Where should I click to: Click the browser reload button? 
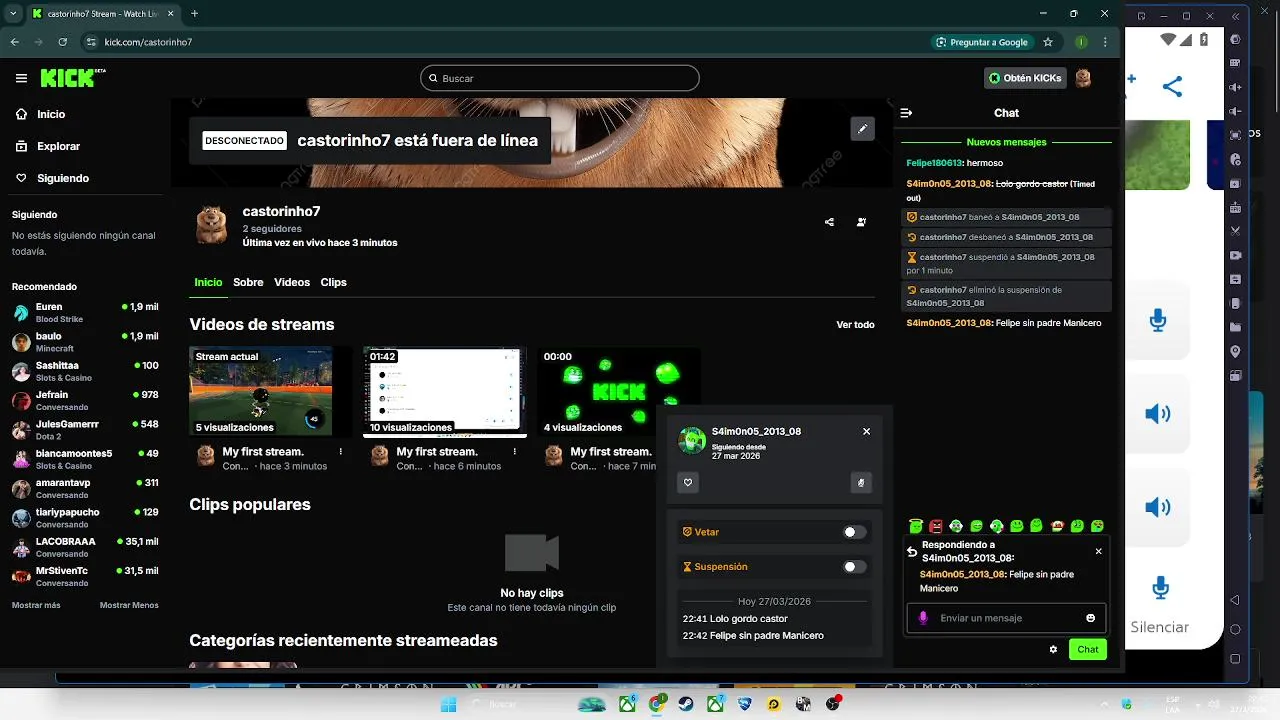tap(63, 42)
